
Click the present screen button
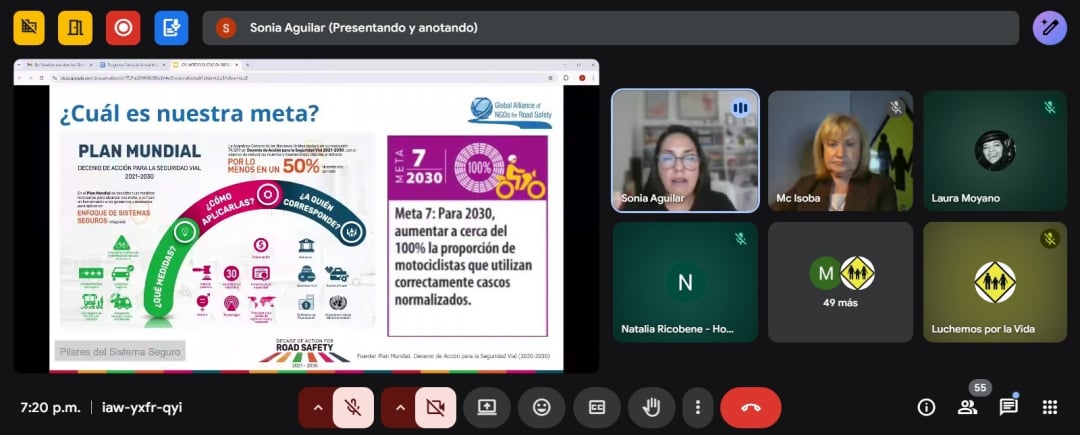(x=487, y=407)
